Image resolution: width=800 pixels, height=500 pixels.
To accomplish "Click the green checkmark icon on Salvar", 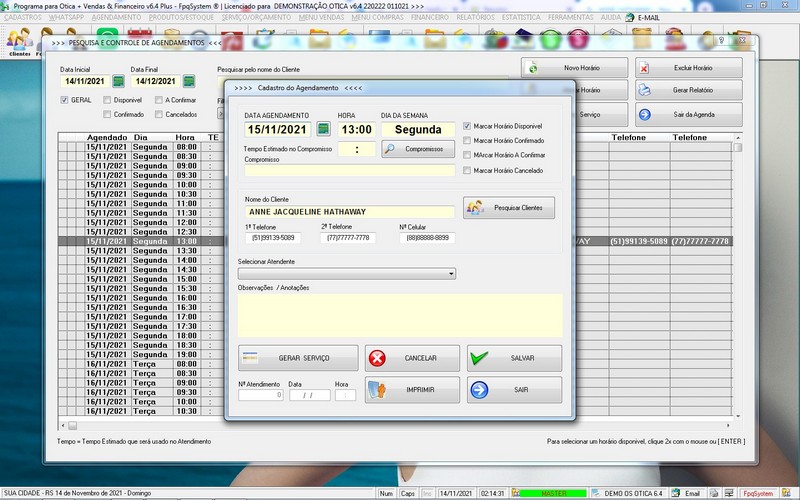I will (x=479, y=358).
